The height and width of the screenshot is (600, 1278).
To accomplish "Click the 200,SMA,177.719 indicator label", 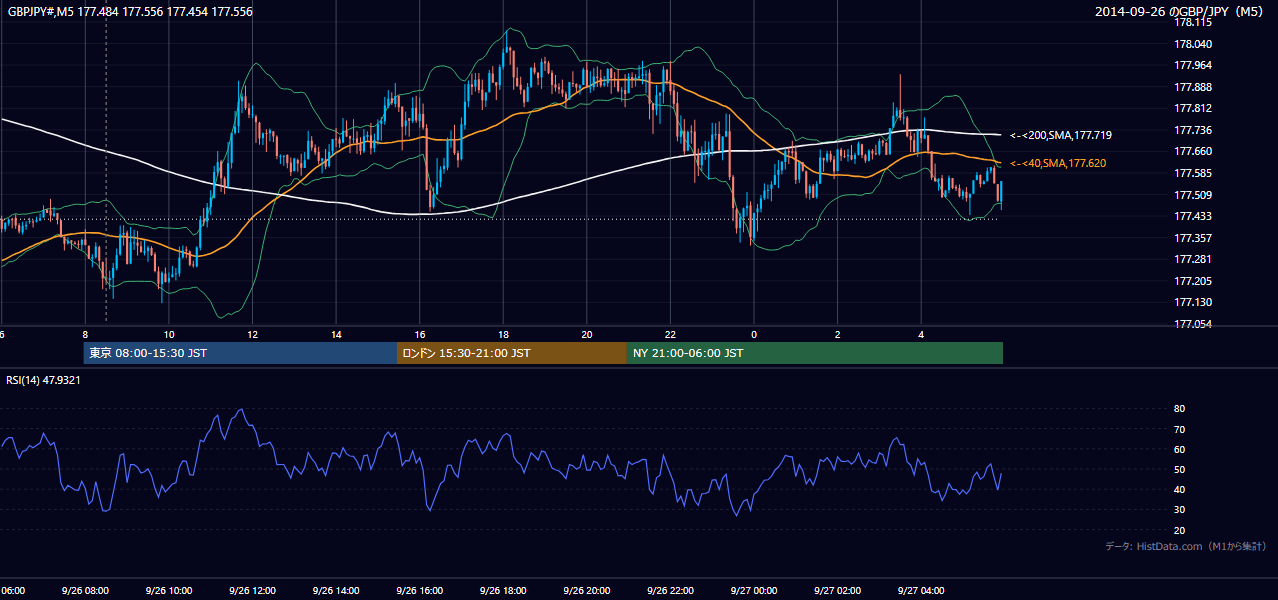I will coord(1061,134).
